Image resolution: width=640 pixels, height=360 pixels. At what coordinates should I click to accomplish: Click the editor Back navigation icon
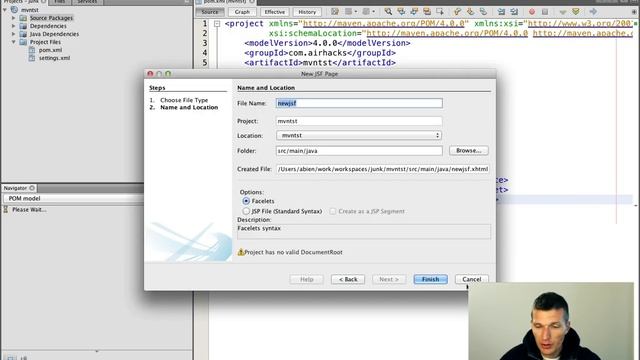tap(348, 12)
